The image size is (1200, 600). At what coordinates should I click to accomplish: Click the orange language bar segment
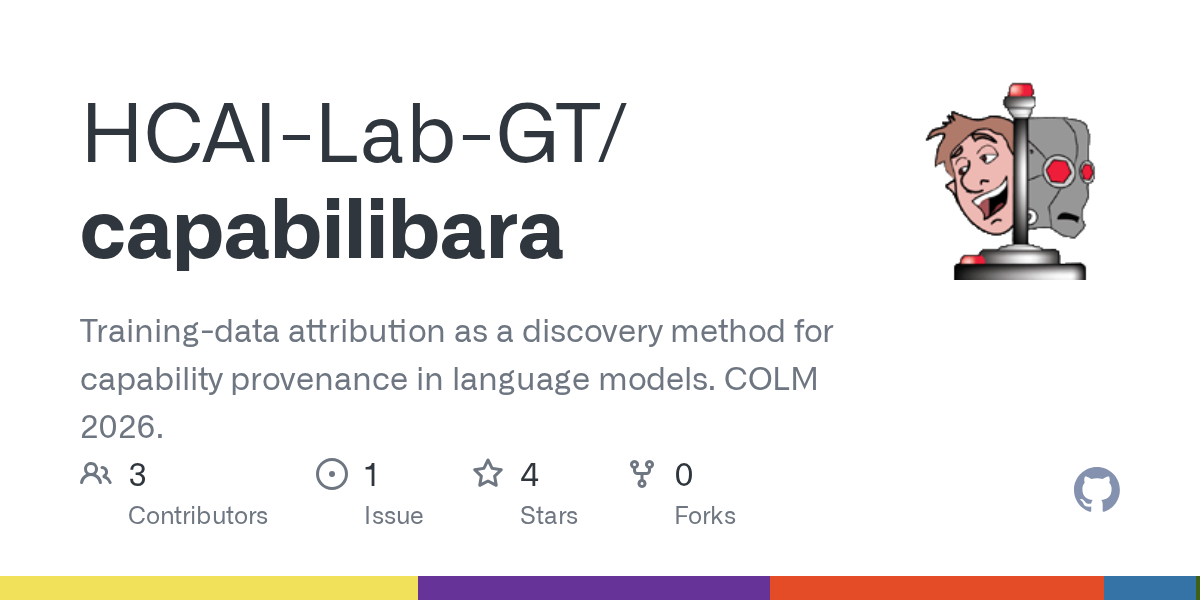click(937, 588)
